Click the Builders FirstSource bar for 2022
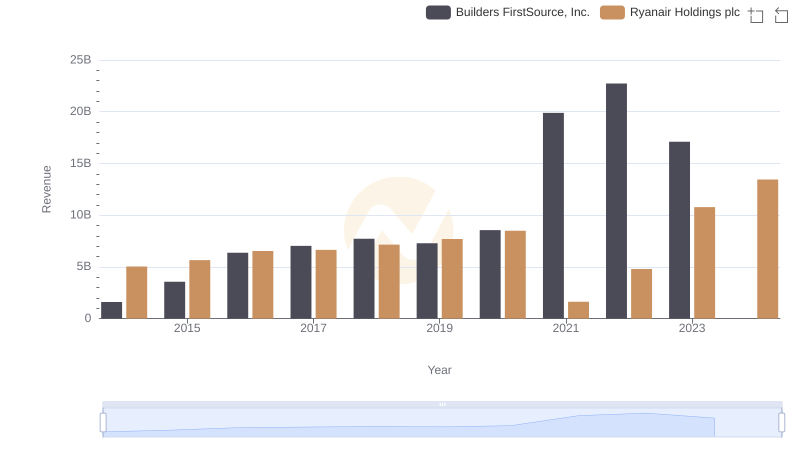 point(616,201)
